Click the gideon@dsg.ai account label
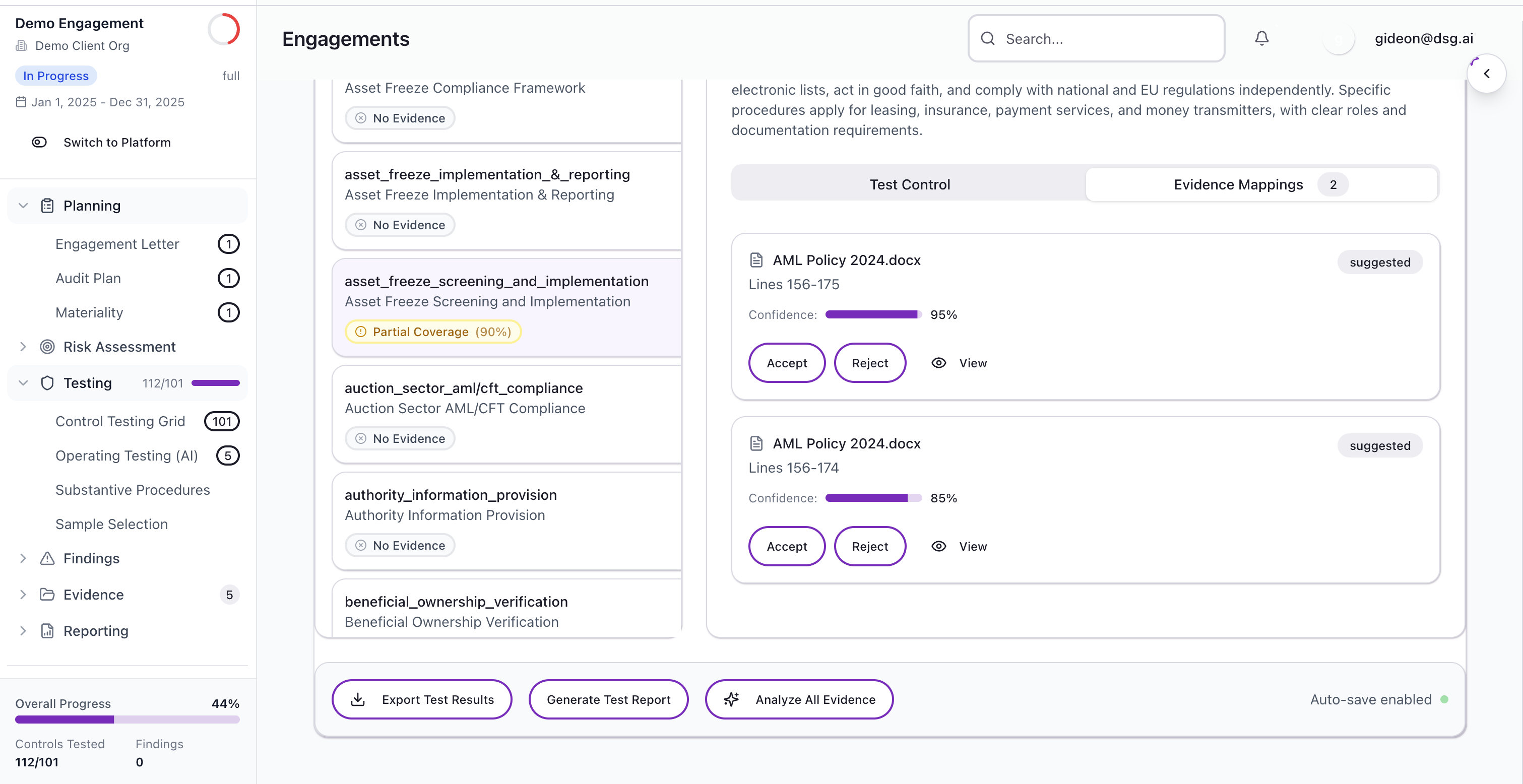Image resolution: width=1523 pixels, height=784 pixels. point(1423,38)
